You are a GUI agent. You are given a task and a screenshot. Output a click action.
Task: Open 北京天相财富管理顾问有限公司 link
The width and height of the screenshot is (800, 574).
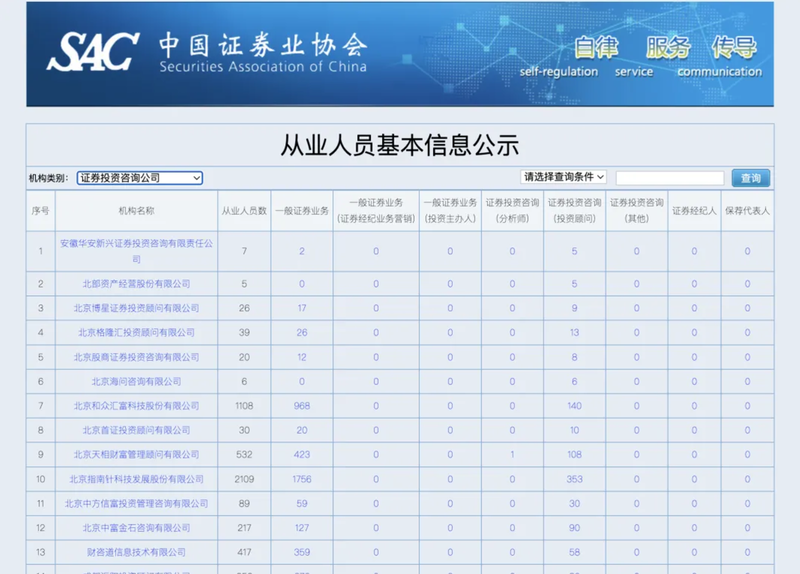[136, 455]
